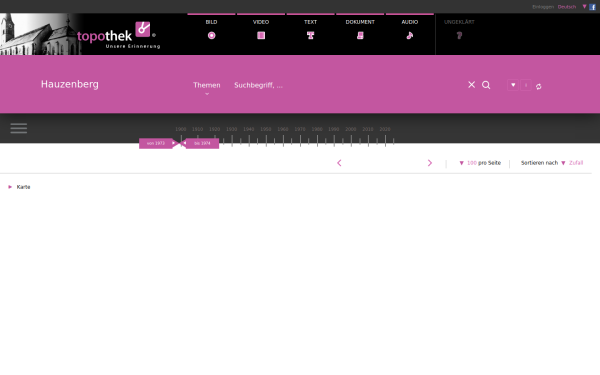Open the 100 pro Seite dropdown
The width and height of the screenshot is (600, 375).
(480, 163)
